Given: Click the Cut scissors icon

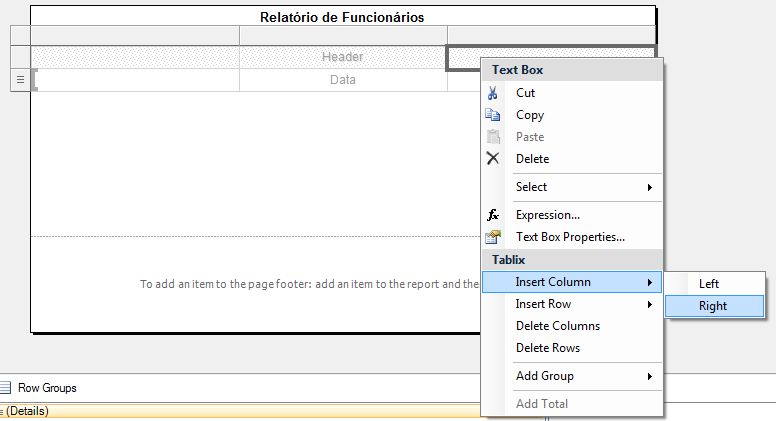Looking at the screenshot, I should pos(492,93).
